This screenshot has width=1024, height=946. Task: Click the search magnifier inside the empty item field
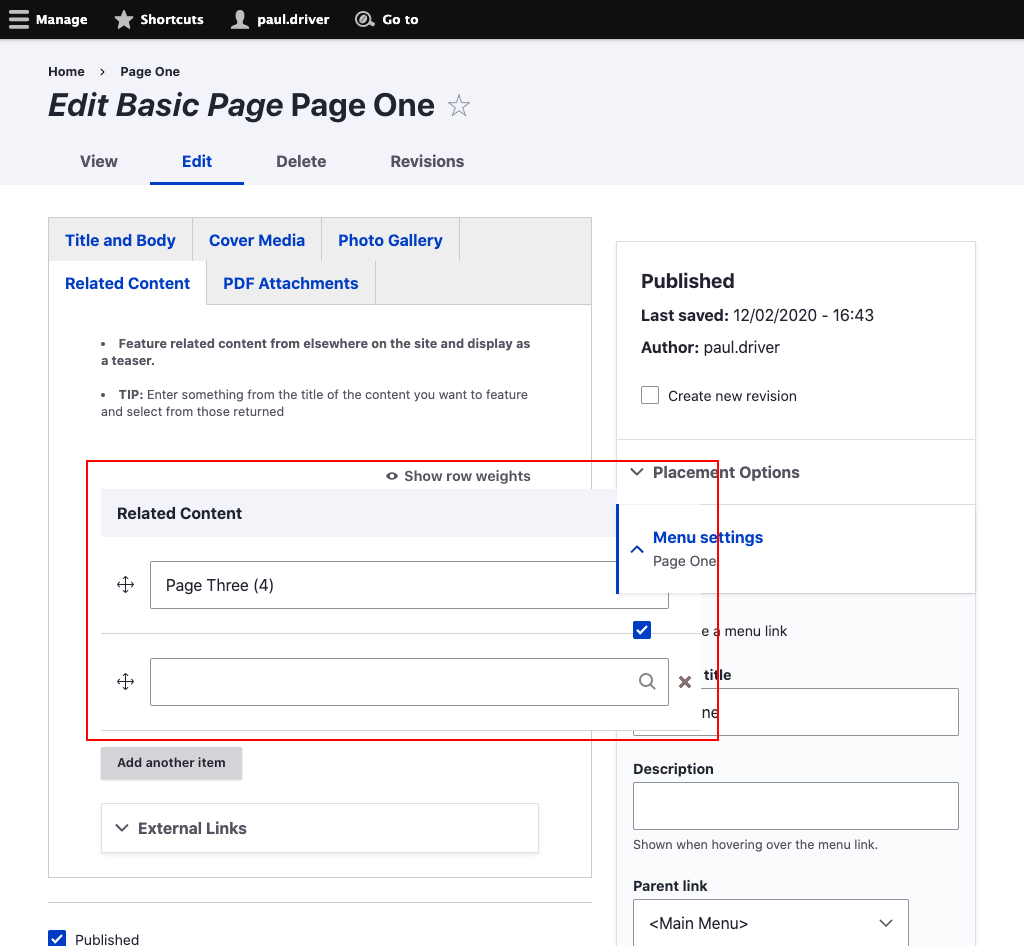pos(646,681)
